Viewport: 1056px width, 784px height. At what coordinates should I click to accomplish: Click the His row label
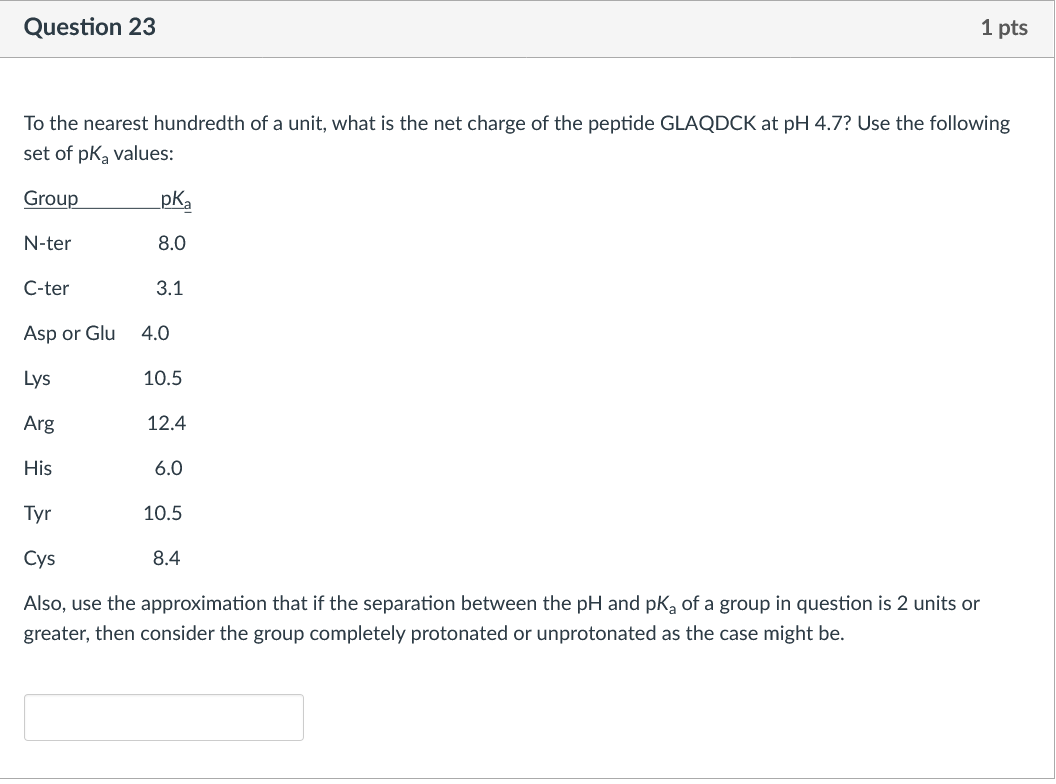pos(38,468)
